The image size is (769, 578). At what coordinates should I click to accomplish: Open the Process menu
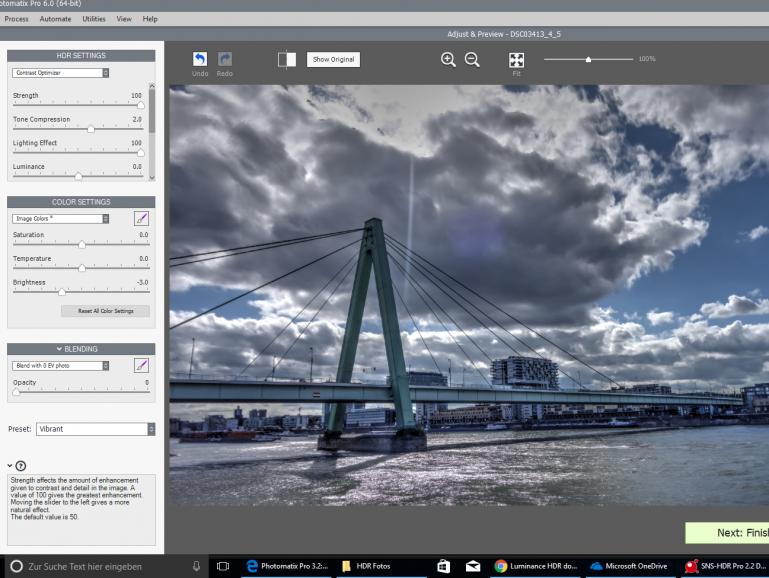click(x=16, y=19)
